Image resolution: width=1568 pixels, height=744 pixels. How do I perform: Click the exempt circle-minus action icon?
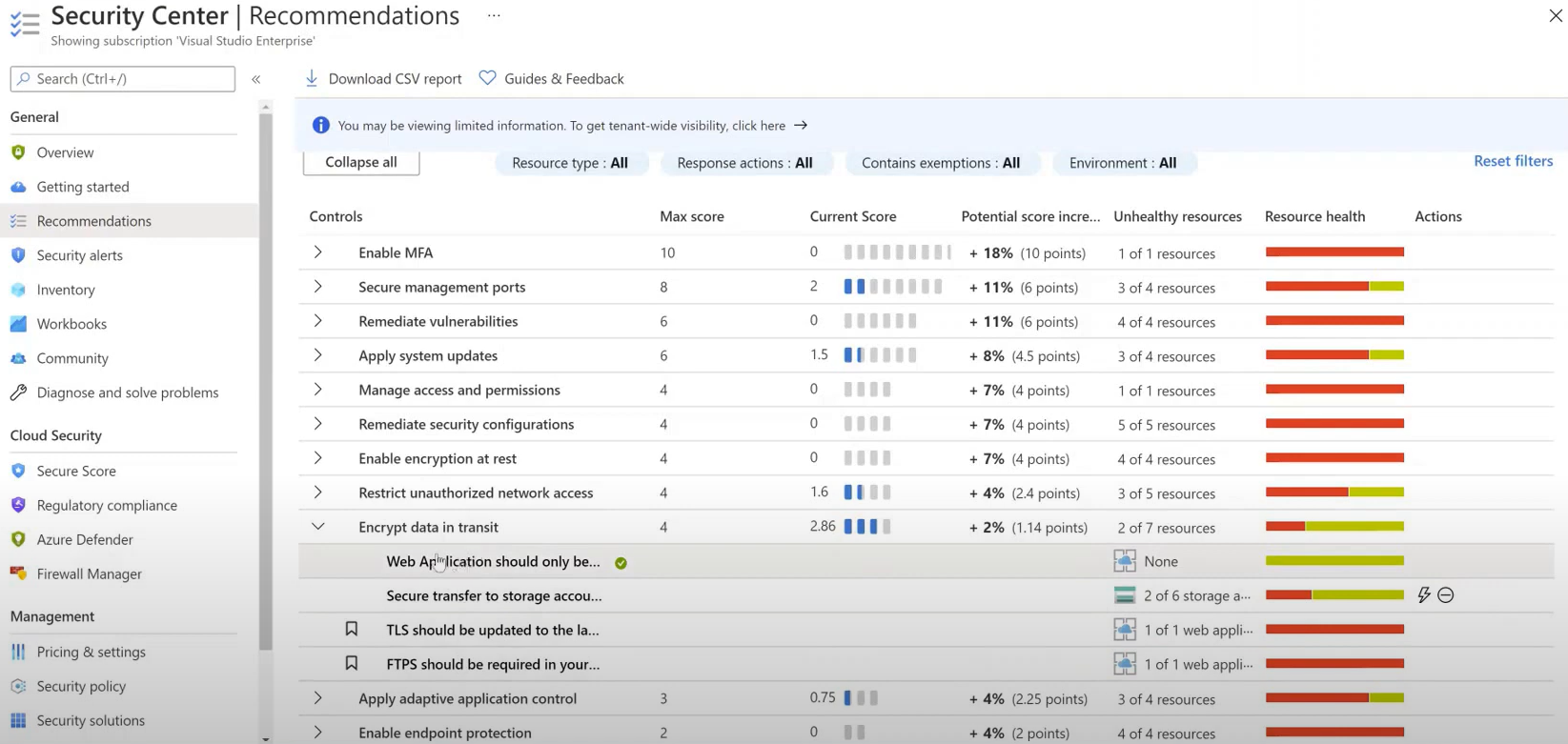[x=1446, y=595]
